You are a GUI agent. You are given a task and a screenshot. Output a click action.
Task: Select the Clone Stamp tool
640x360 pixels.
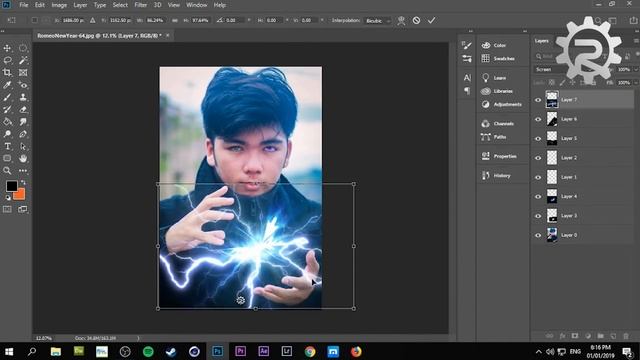[x=23, y=97]
